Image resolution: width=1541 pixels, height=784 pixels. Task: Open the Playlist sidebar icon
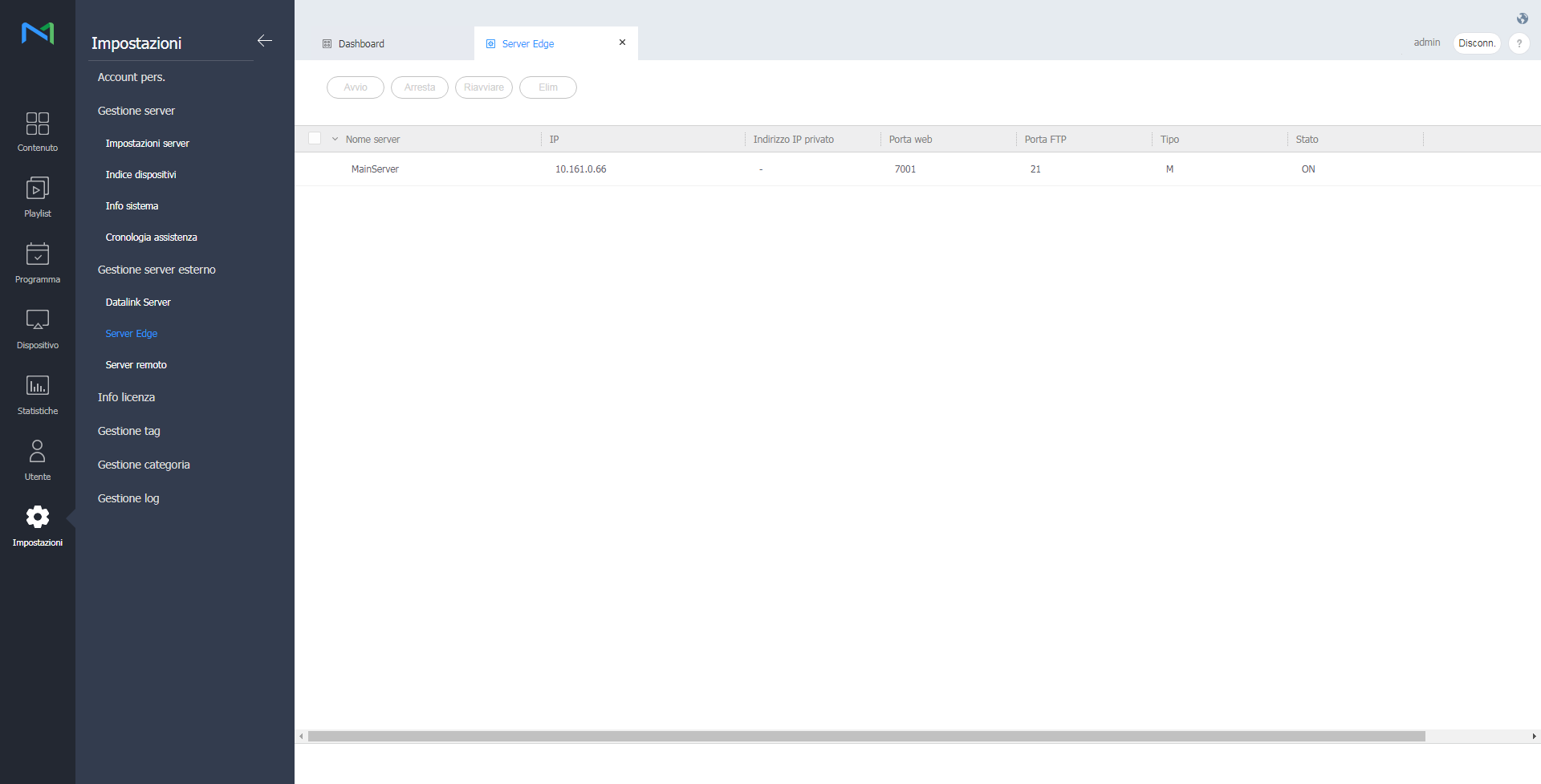37,189
